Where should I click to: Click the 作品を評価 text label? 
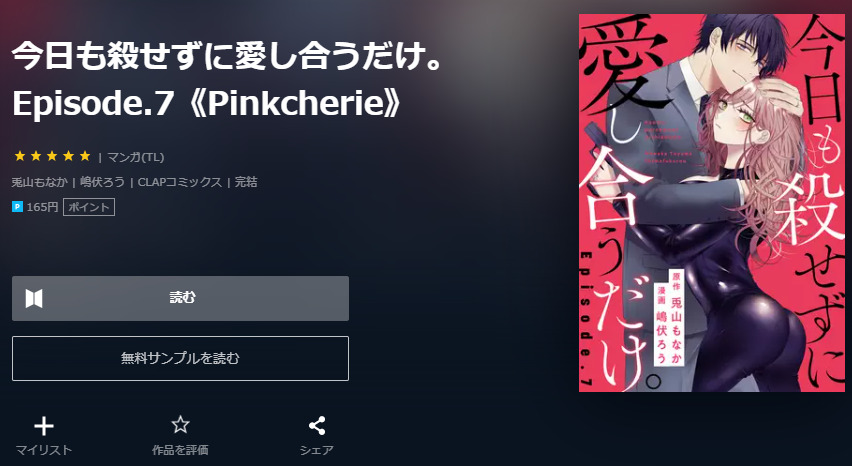click(x=180, y=450)
